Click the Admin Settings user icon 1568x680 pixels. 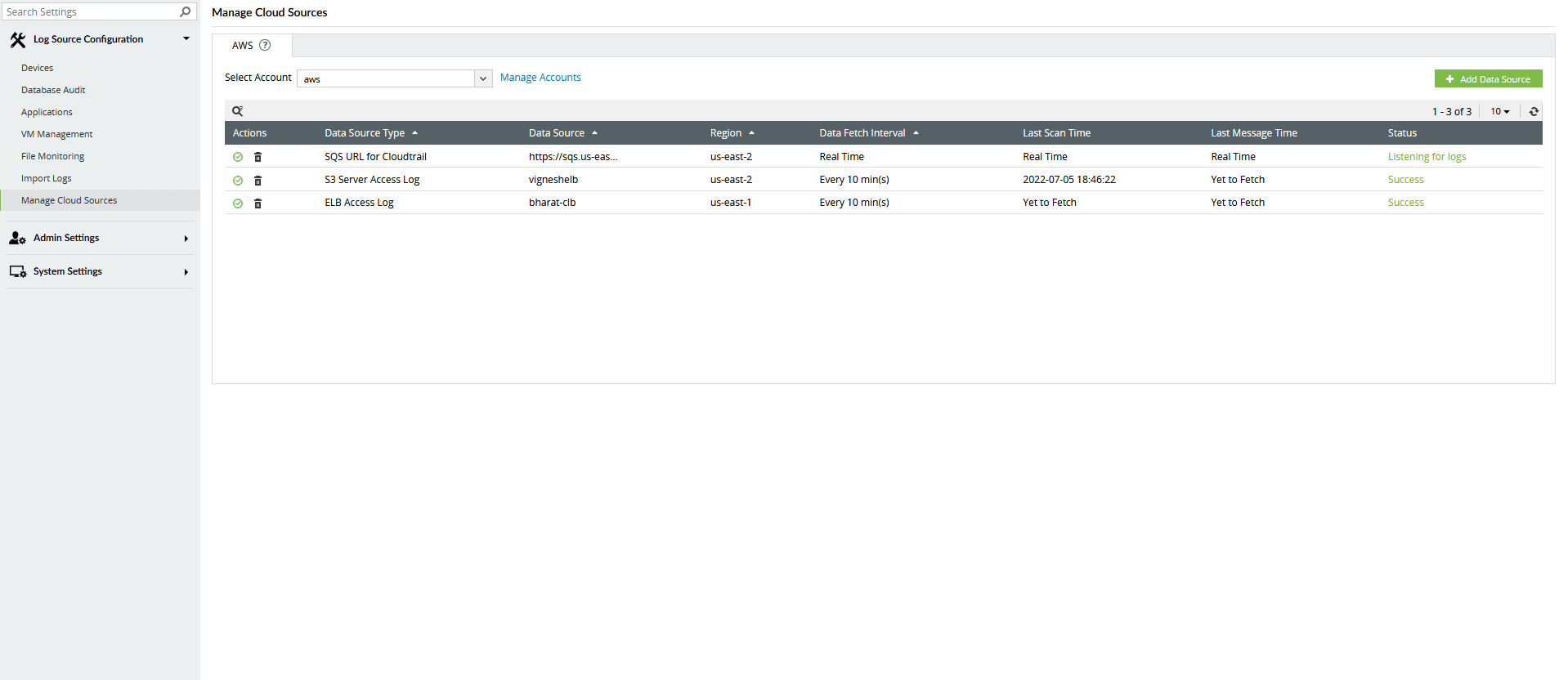tap(17, 238)
